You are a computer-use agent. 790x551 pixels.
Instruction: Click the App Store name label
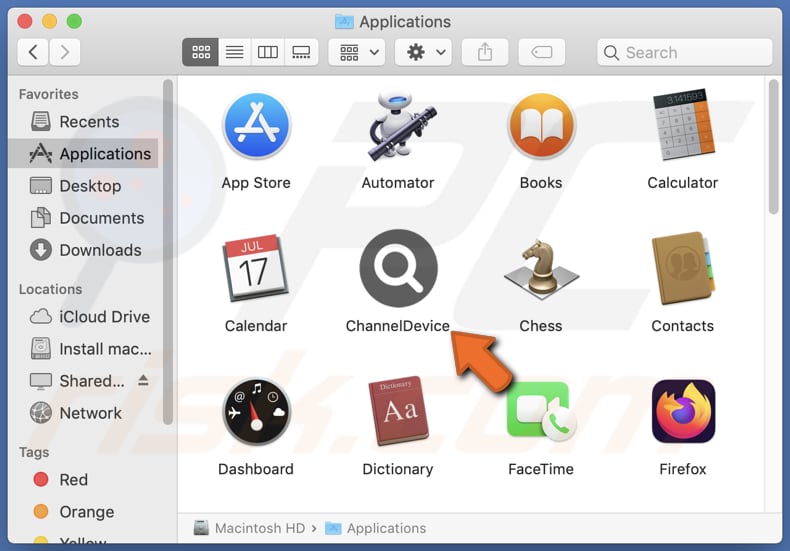(256, 183)
